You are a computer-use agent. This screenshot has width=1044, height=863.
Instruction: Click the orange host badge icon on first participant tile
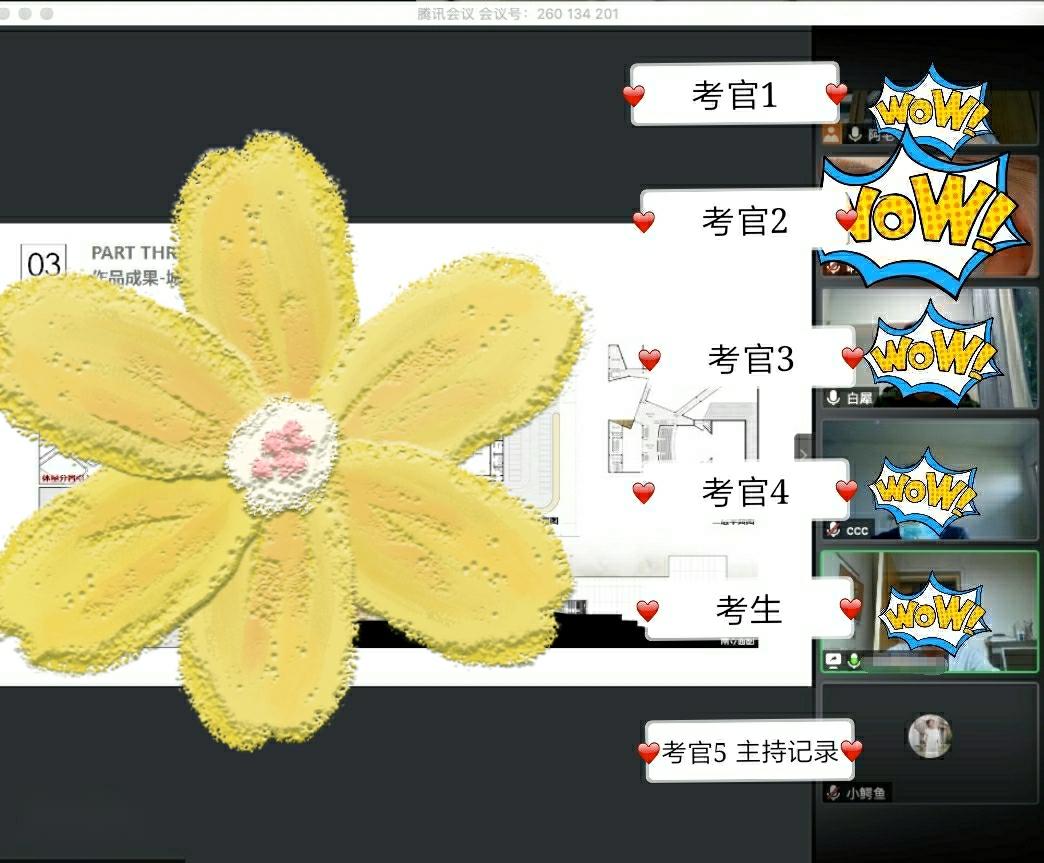point(831,133)
